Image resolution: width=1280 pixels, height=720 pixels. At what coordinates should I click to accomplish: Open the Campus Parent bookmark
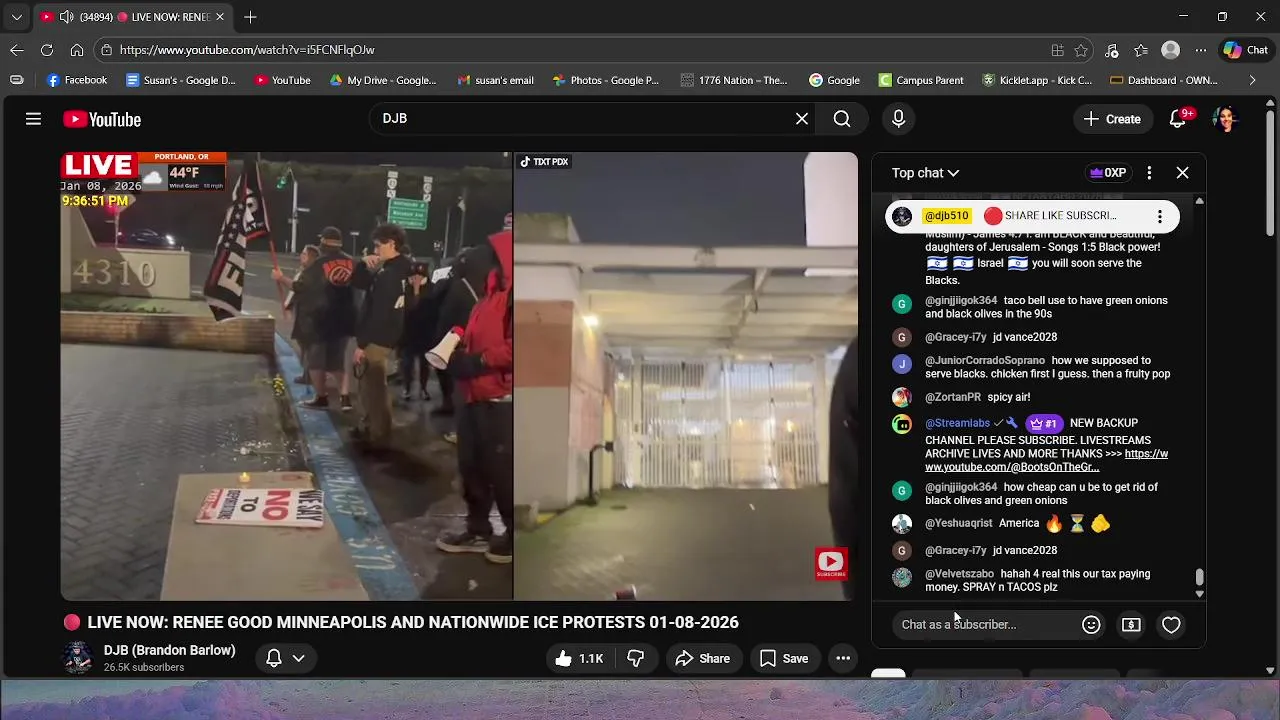(920, 80)
